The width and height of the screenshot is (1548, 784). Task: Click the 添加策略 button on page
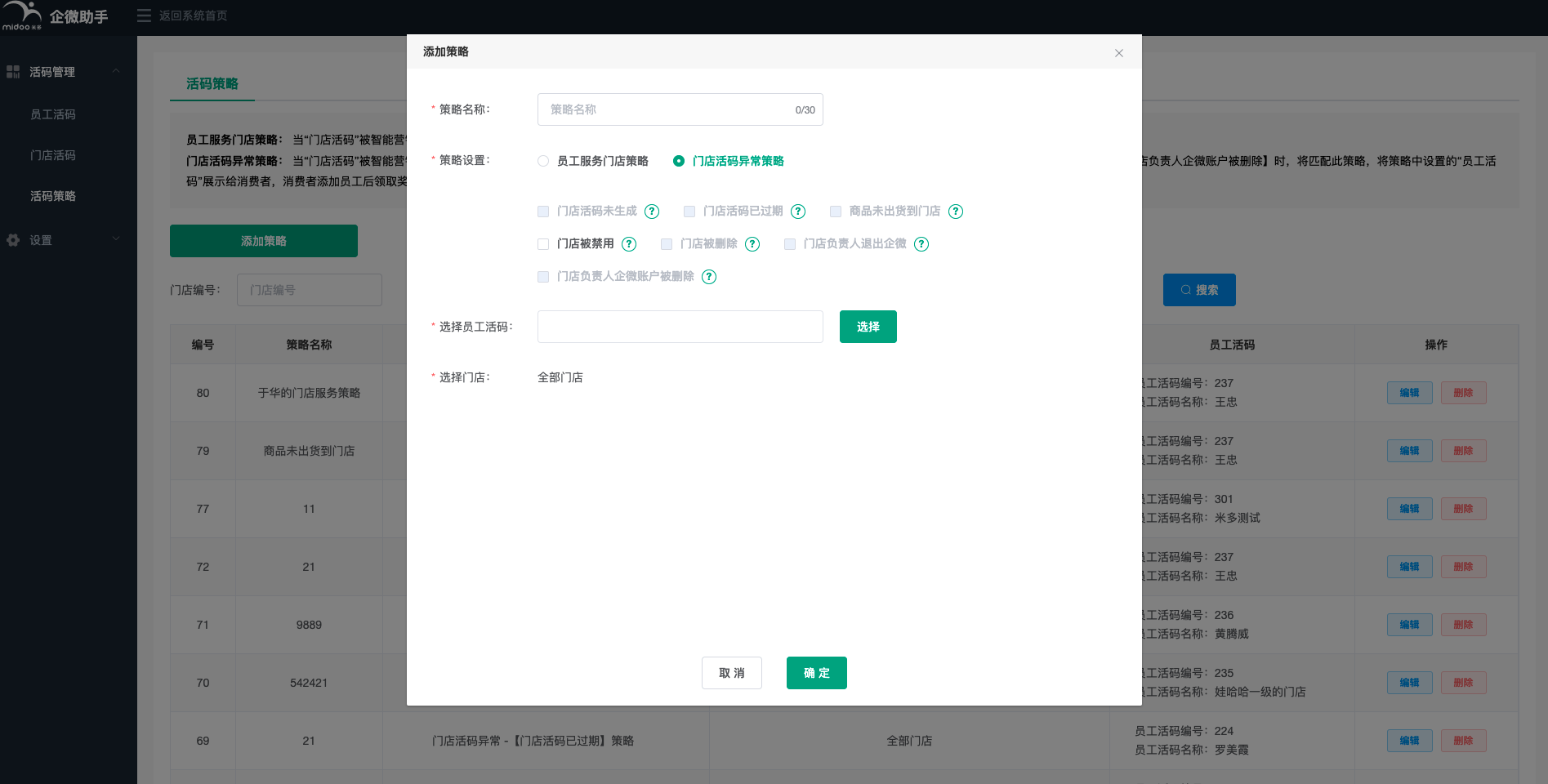pos(264,241)
